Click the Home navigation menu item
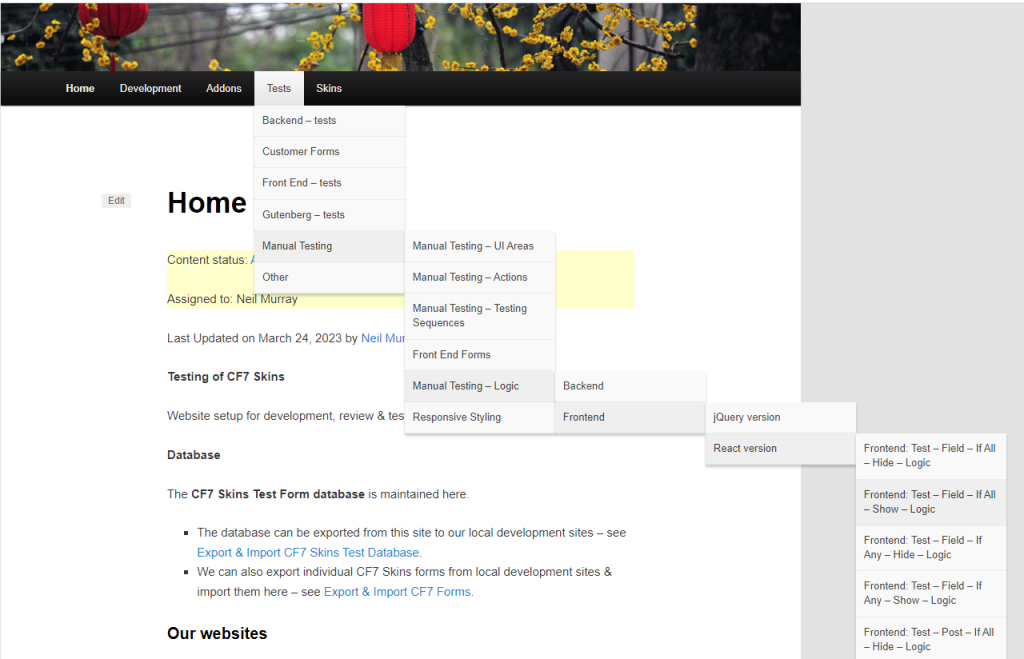The height and width of the screenshot is (659, 1024). 80,88
